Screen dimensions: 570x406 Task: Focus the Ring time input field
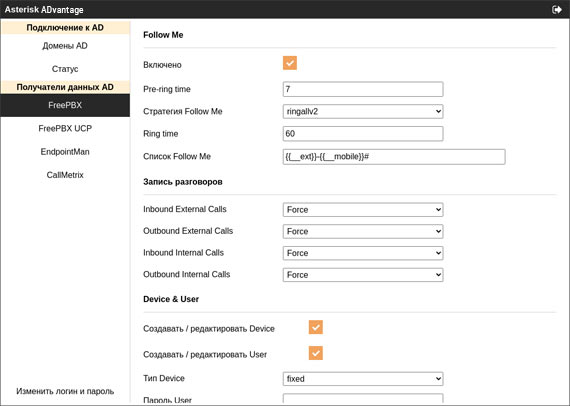(363, 134)
